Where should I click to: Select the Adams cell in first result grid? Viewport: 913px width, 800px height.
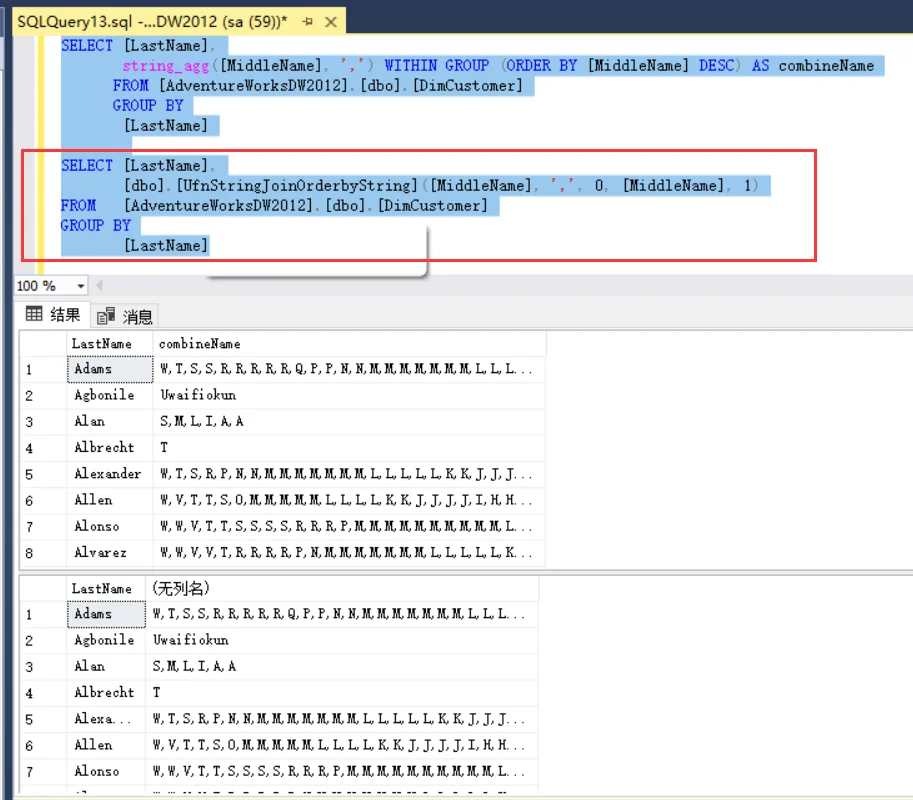point(109,369)
